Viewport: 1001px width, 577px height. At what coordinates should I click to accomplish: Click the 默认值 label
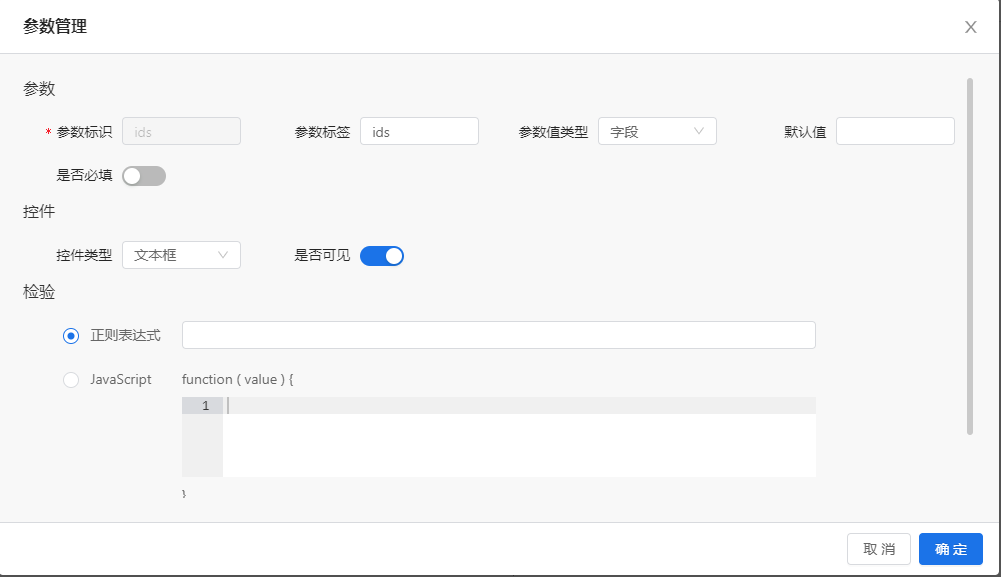pos(805,132)
